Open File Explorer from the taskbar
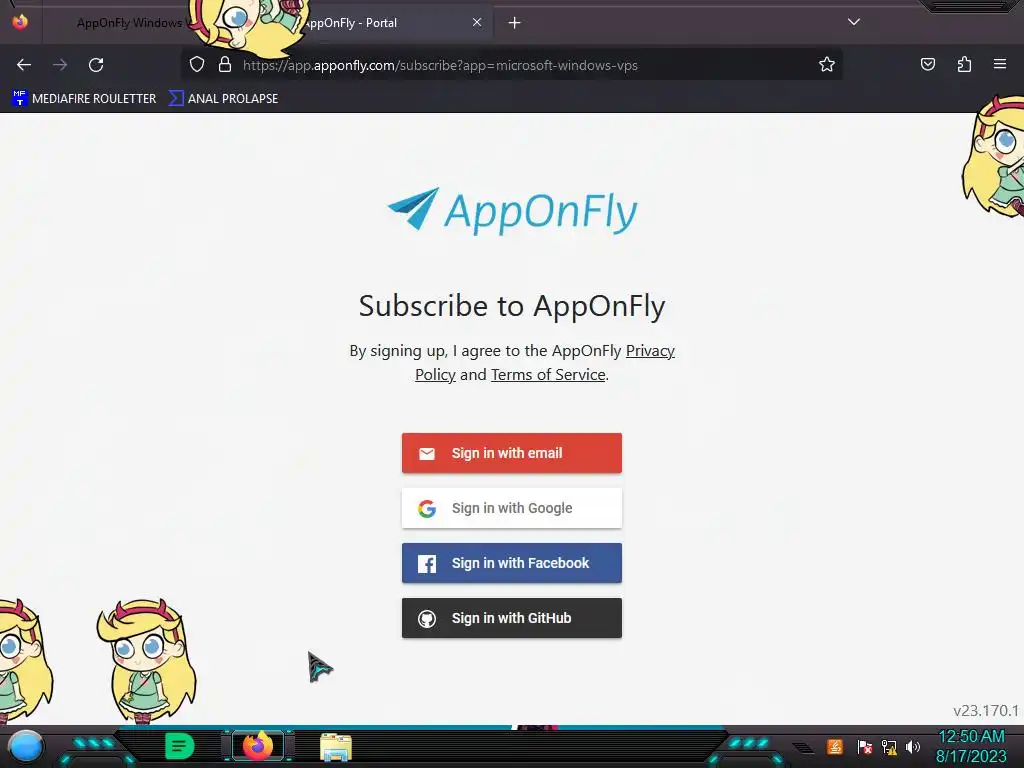The height and width of the screenshot is (768, 1024). pos(336,747)
